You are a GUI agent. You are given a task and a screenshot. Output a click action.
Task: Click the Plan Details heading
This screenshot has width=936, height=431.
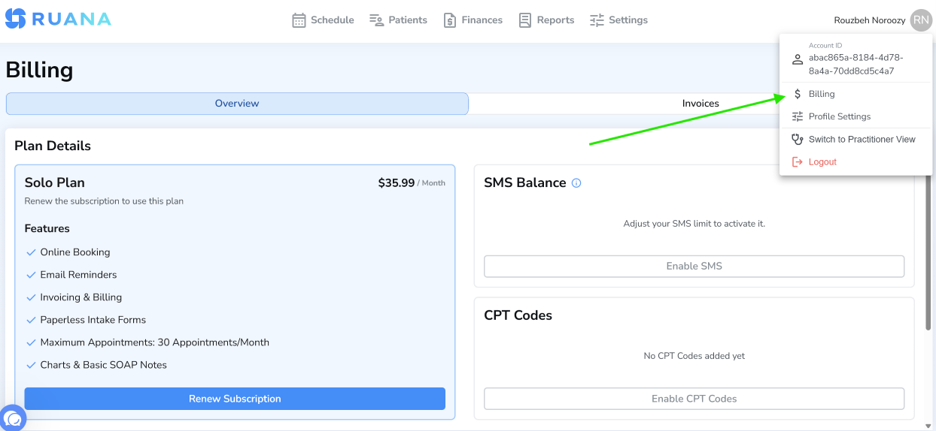53,146
